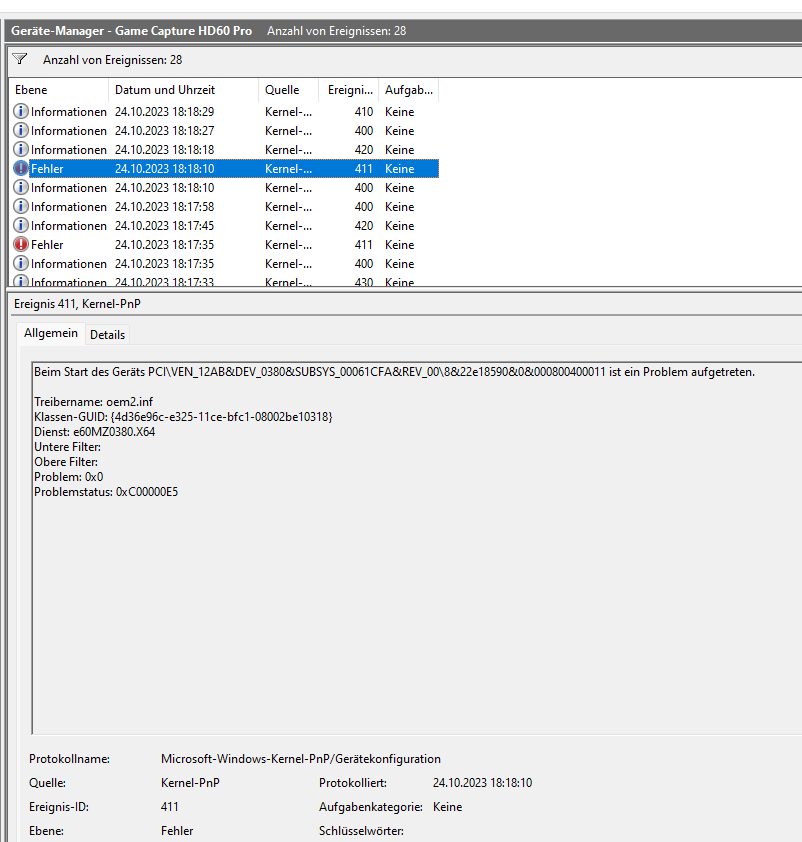Switch to the Details tab
This screenshot has width=802, height=842.
(107, 335)
